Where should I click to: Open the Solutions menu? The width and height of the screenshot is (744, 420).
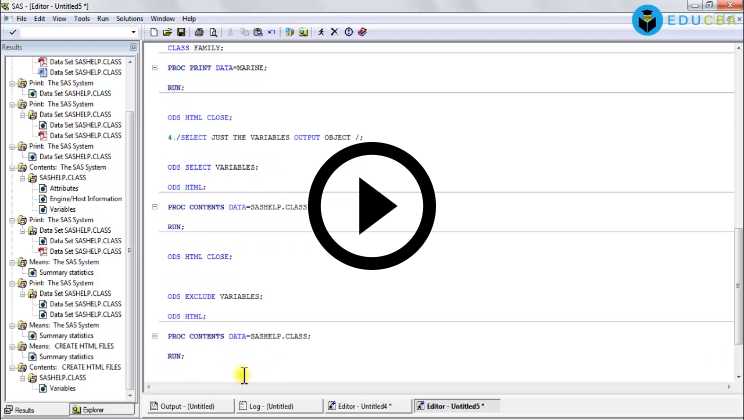coord(129,18)
